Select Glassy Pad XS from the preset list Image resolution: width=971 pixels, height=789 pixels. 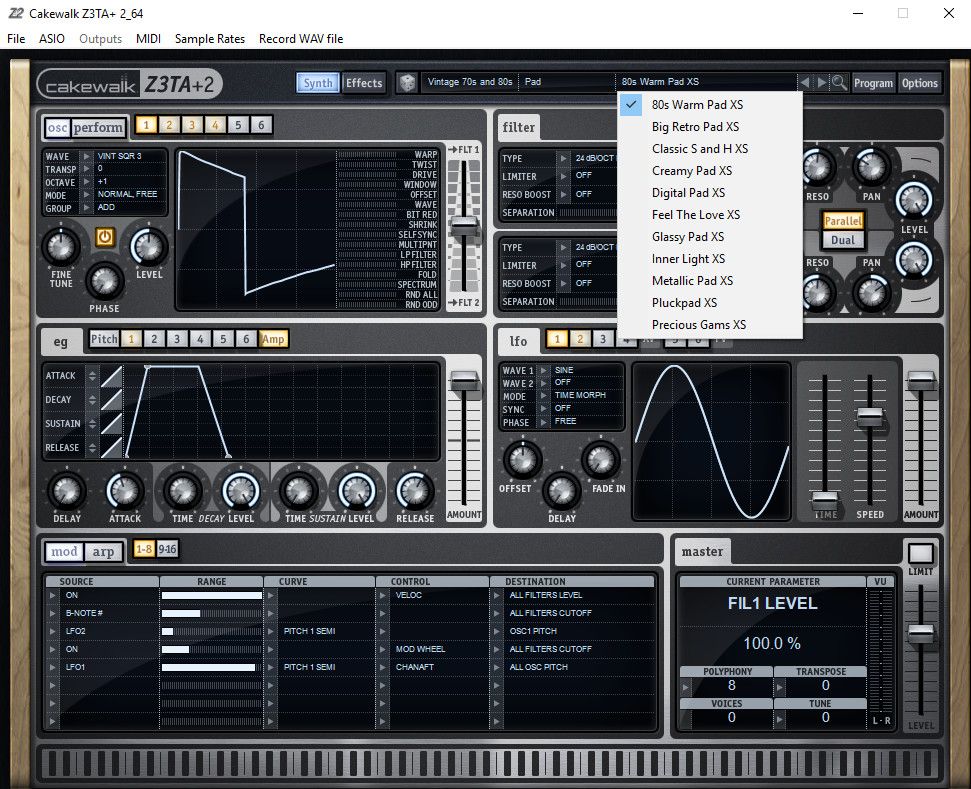pyautogui.click(x=688, y=236)
